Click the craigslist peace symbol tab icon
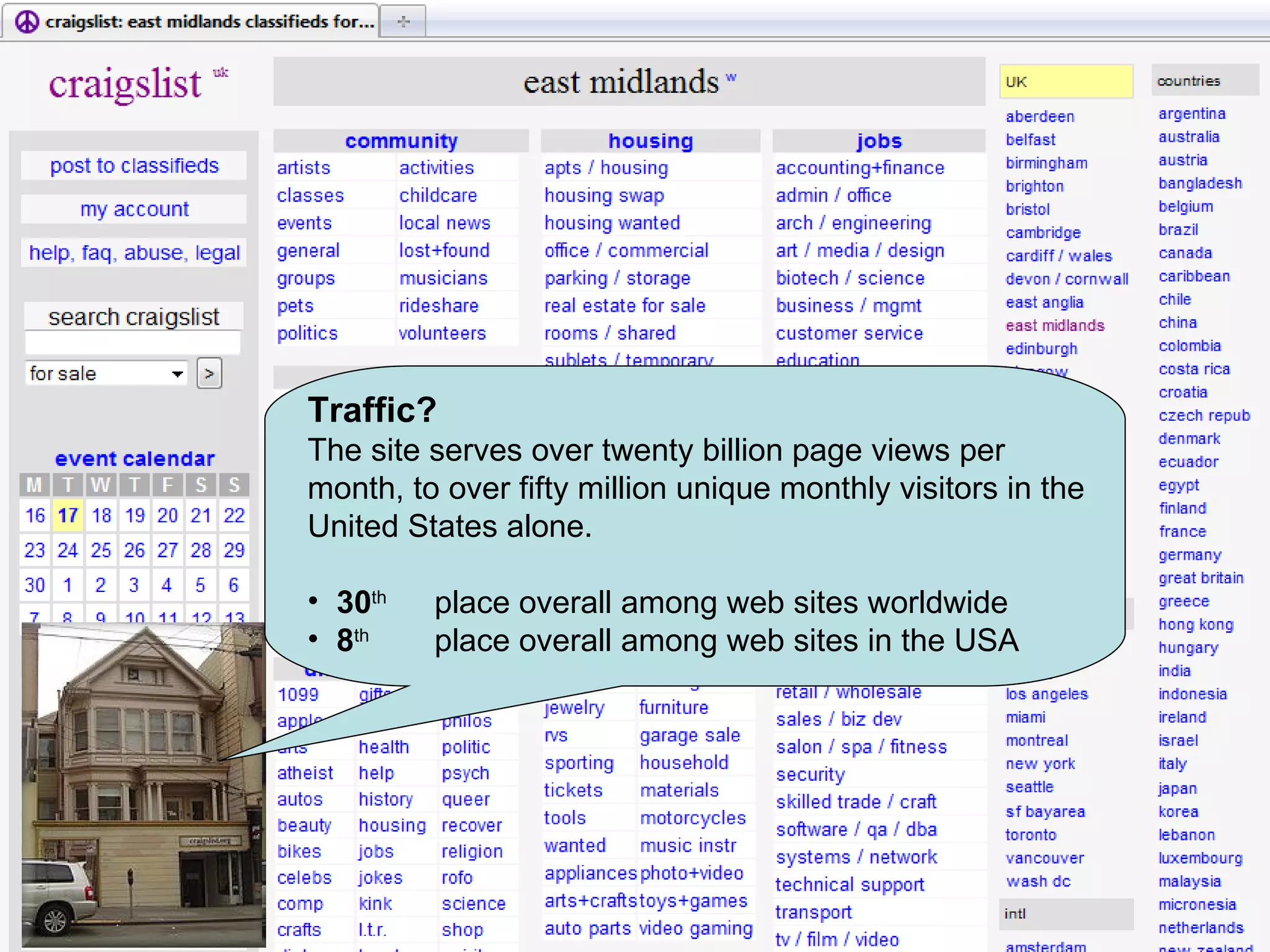This screenshot has width=1270, height=952. (26, 22)
